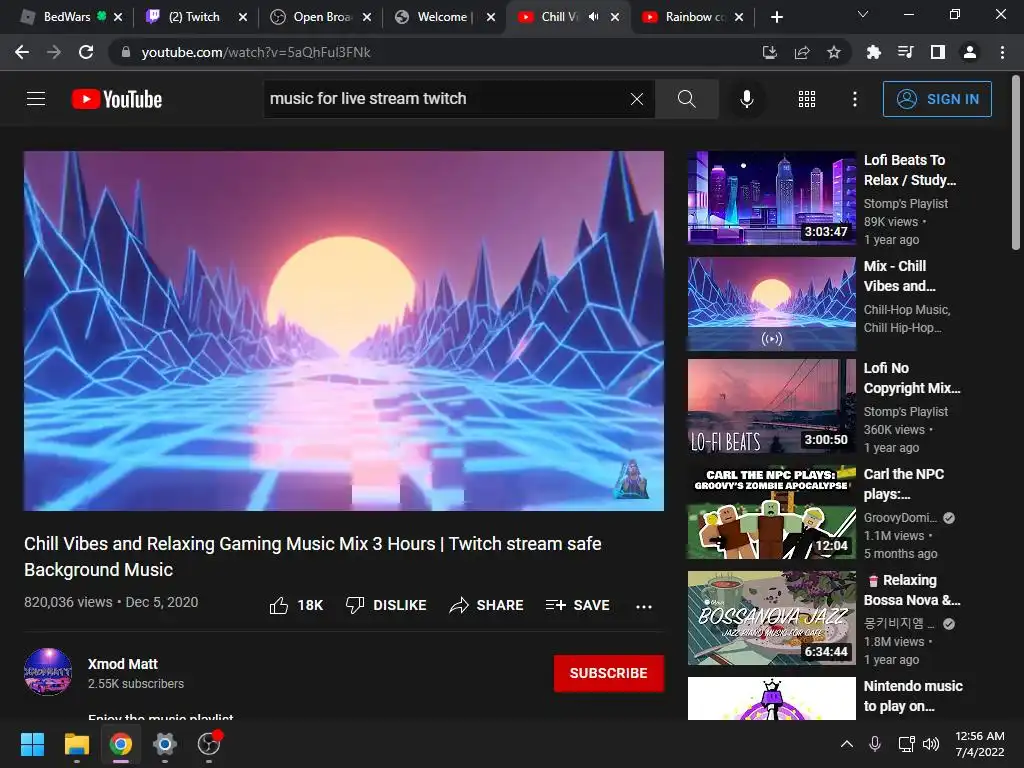Open the Xmod Matt channel name
Image resolution: width=1024 pixels, height=768 pixels.
point(123,664)
